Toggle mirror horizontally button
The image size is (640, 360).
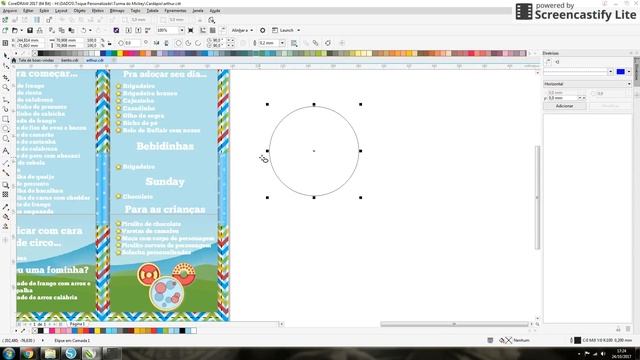coord(156,43)
